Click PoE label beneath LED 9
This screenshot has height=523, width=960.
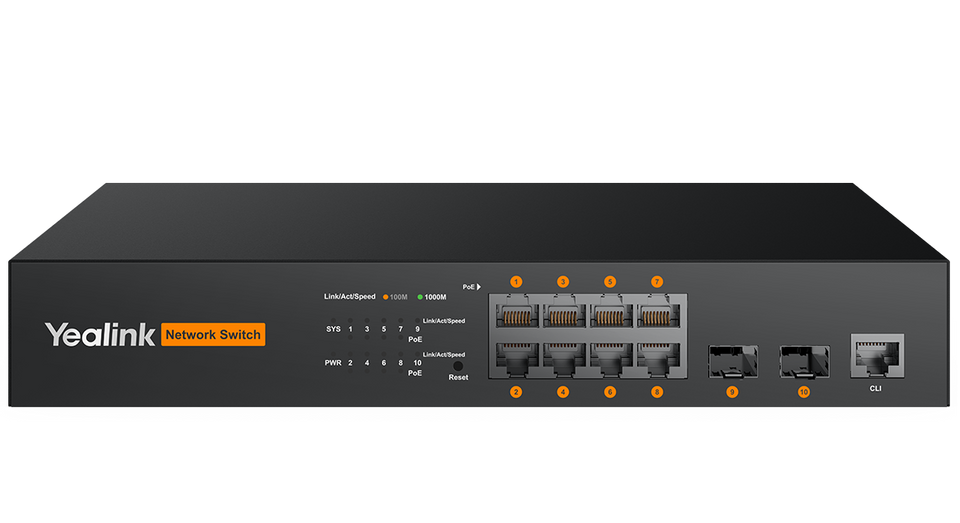tap(415, 339)
